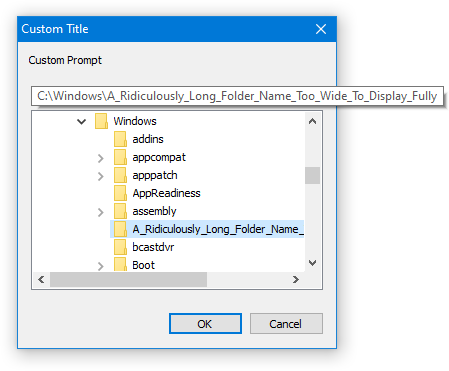Select the appcompat folder name
Image resolution: width=449 pixels, height=371 pixels.
(159, 157)
